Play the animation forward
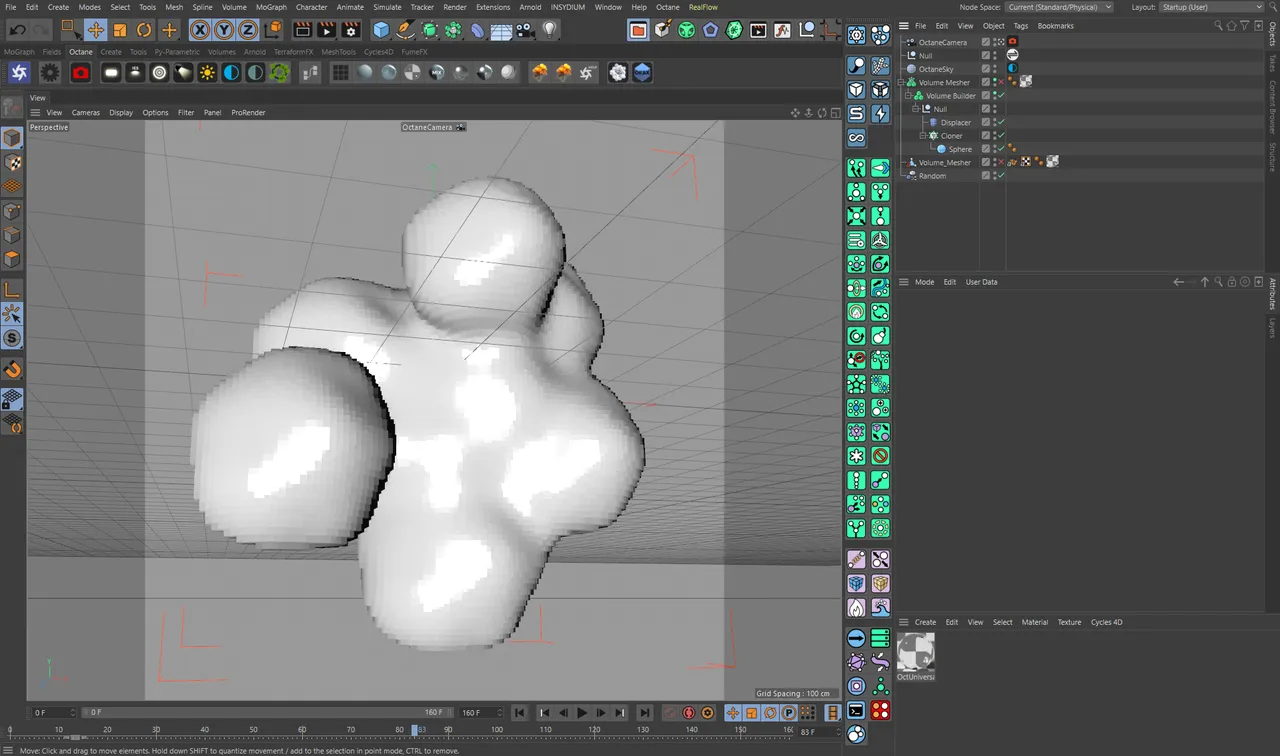 pyautogui.click(x=582, y=713)
